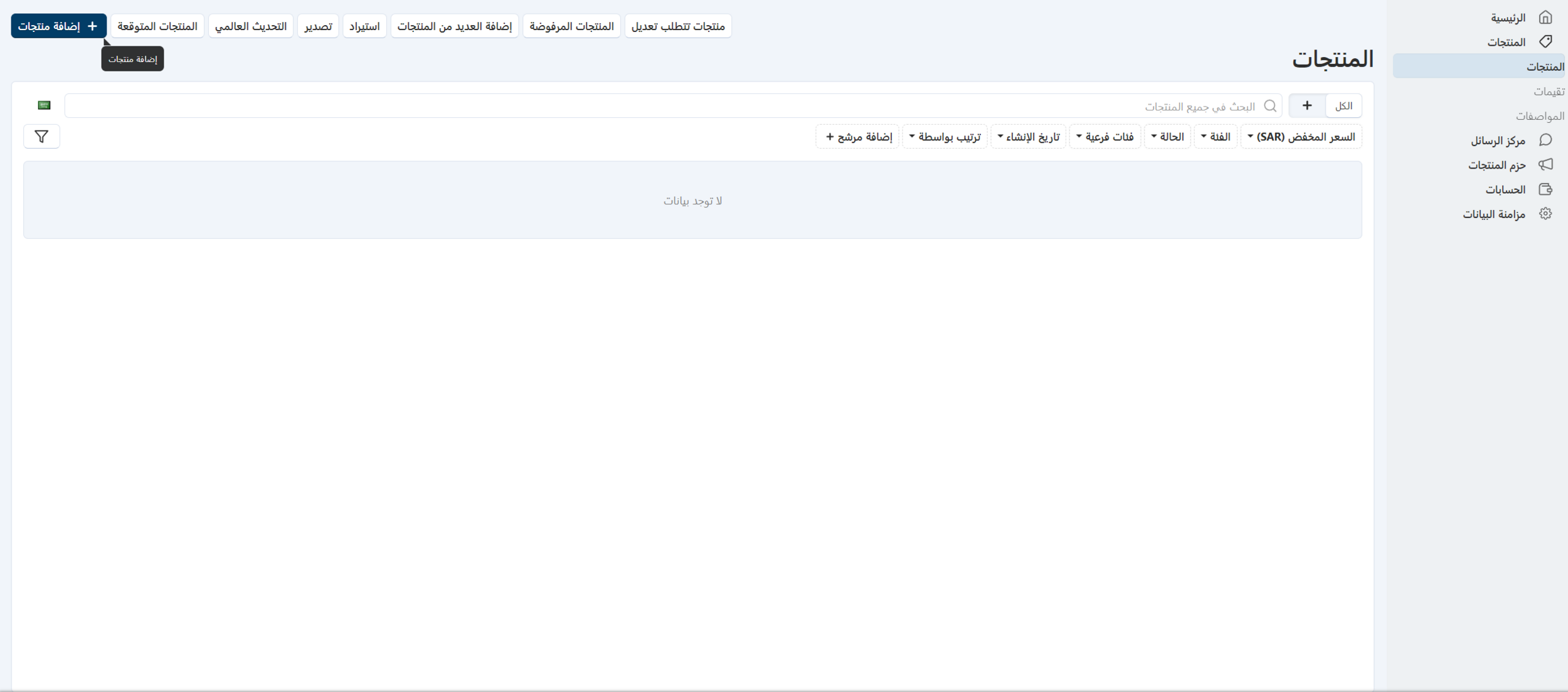Viewport: 1568px width, 692px height.
Task: Click the green Saudi flag icon
Action: [44, 105]
